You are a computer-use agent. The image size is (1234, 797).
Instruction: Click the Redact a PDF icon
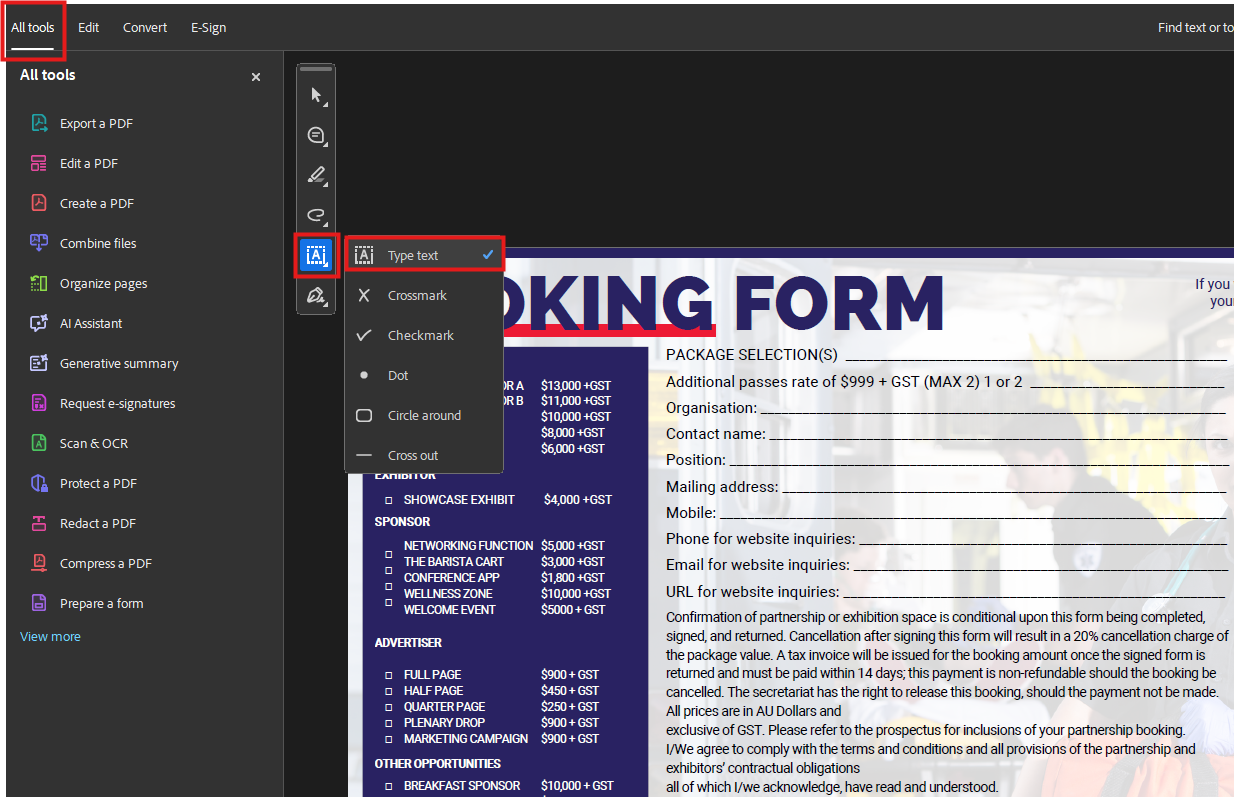click(x=39, y=523)
